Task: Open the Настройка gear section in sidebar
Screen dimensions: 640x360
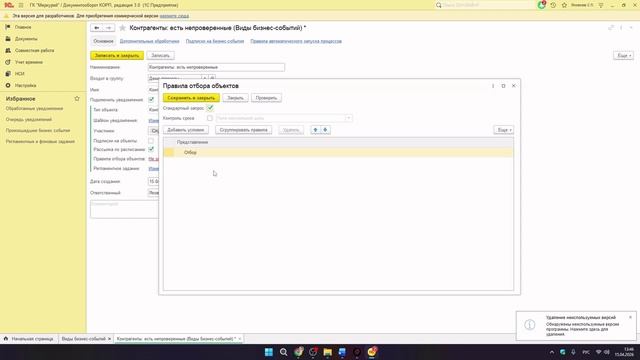Action: (25, 85)
